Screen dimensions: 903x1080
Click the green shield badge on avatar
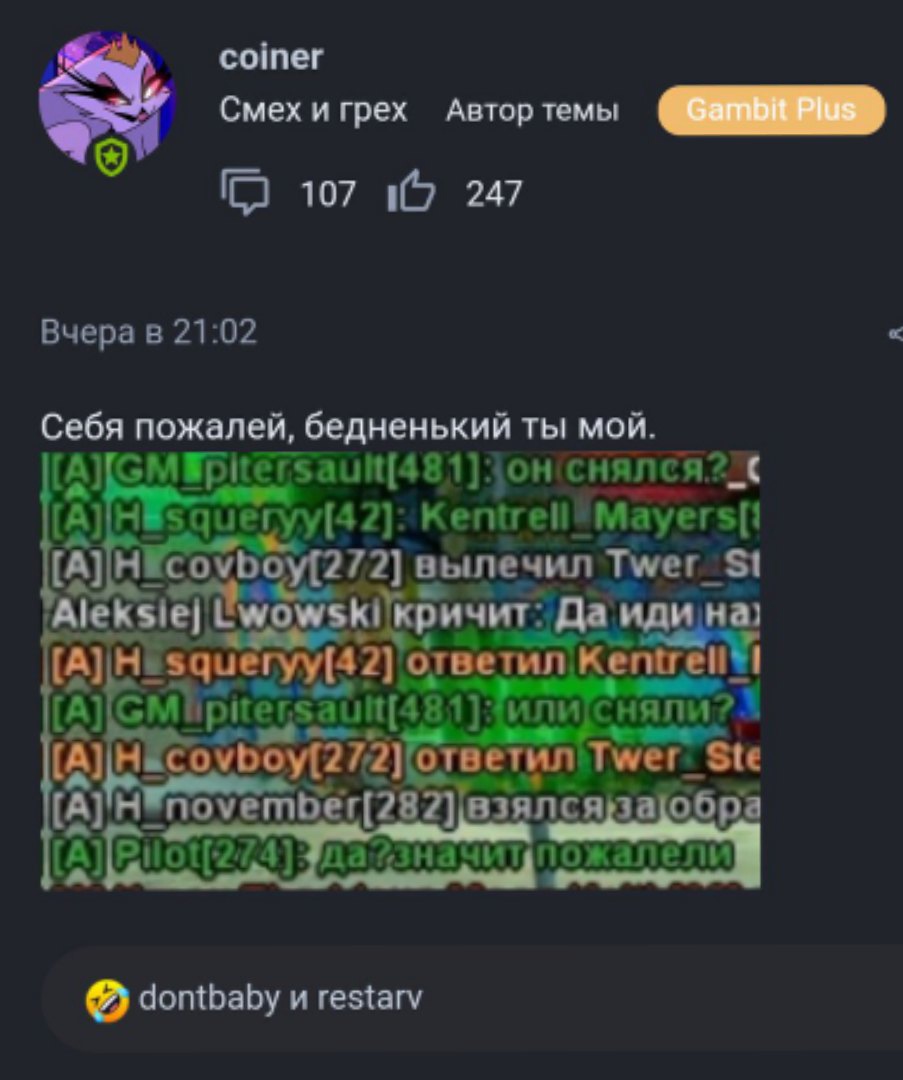112,156
